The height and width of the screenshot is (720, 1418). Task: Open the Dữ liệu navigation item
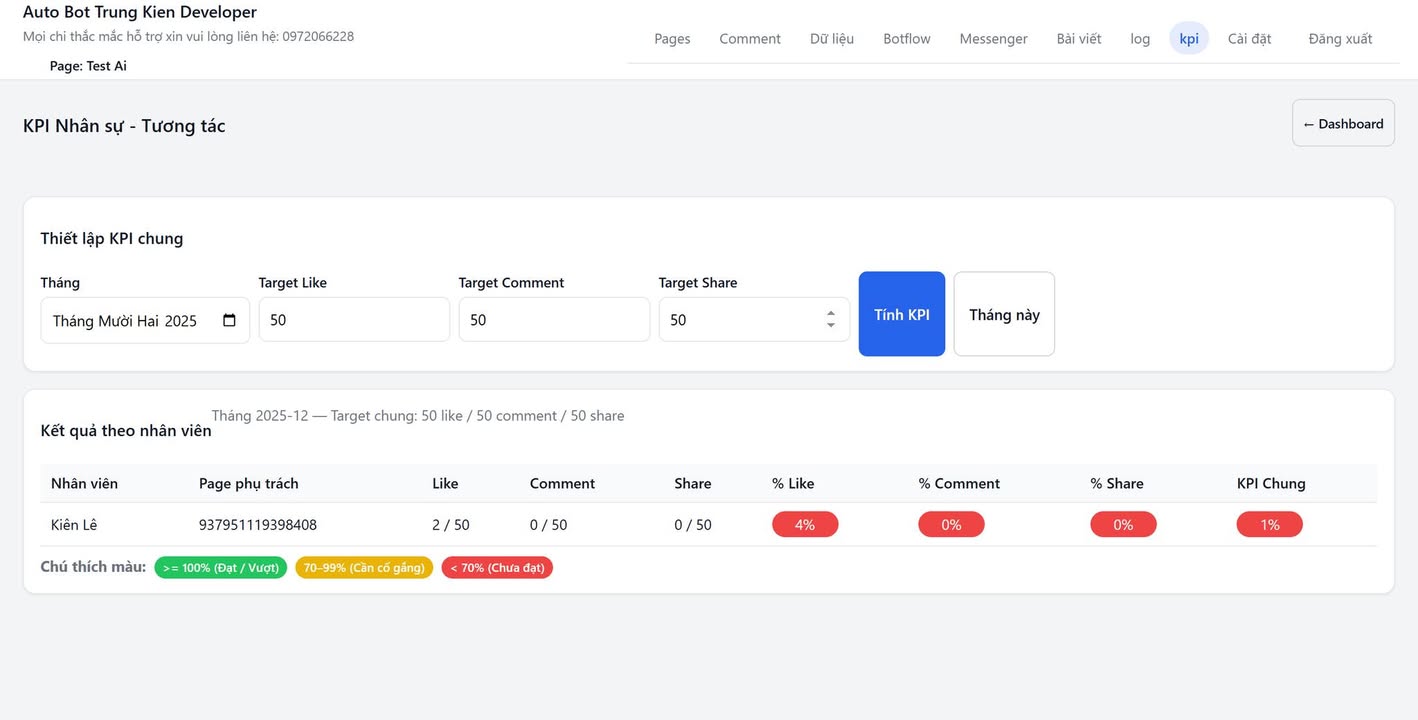[x=831, y=39]
